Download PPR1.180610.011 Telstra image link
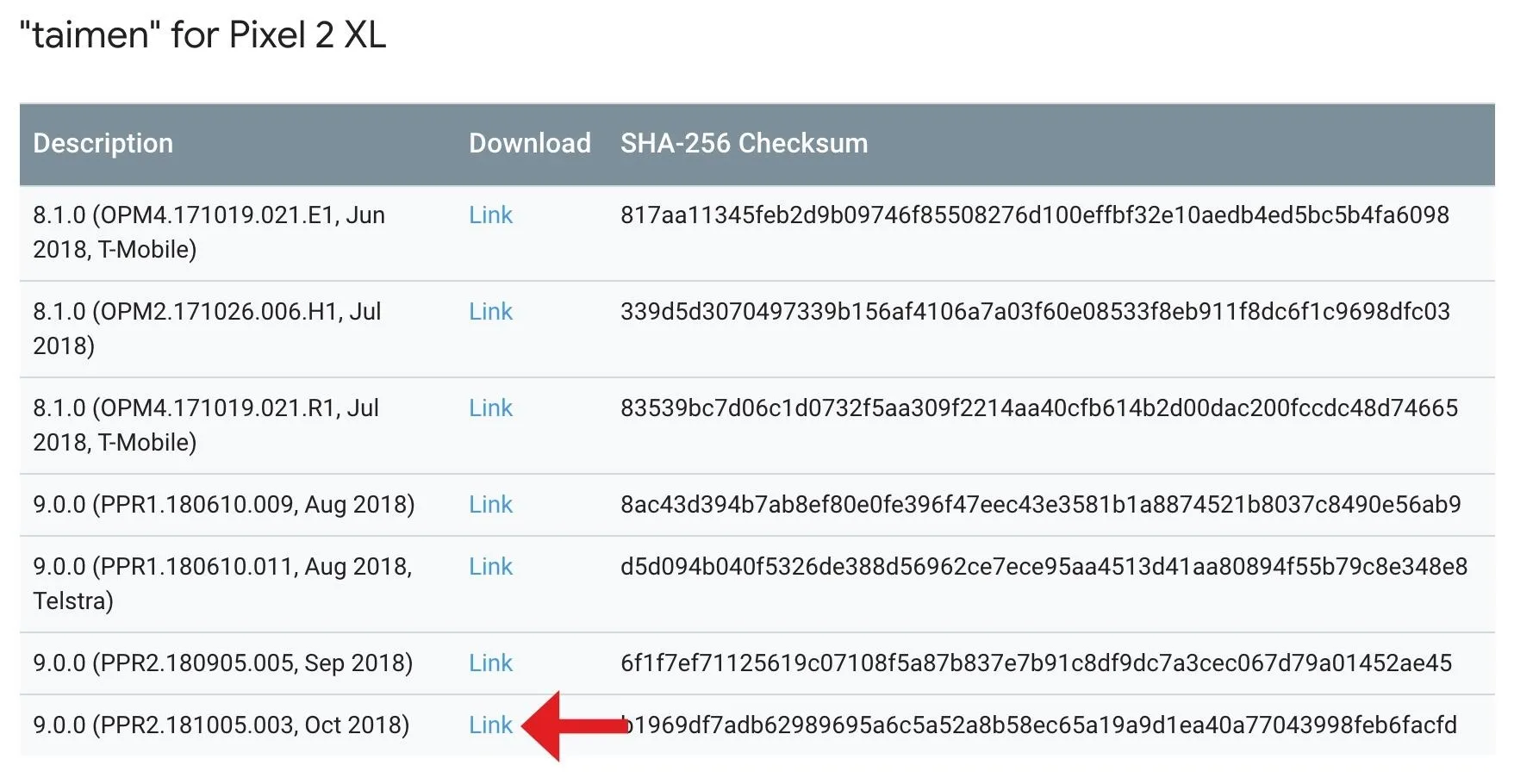The height and width of the screenshot is (784, 1514). coord(490,567)
